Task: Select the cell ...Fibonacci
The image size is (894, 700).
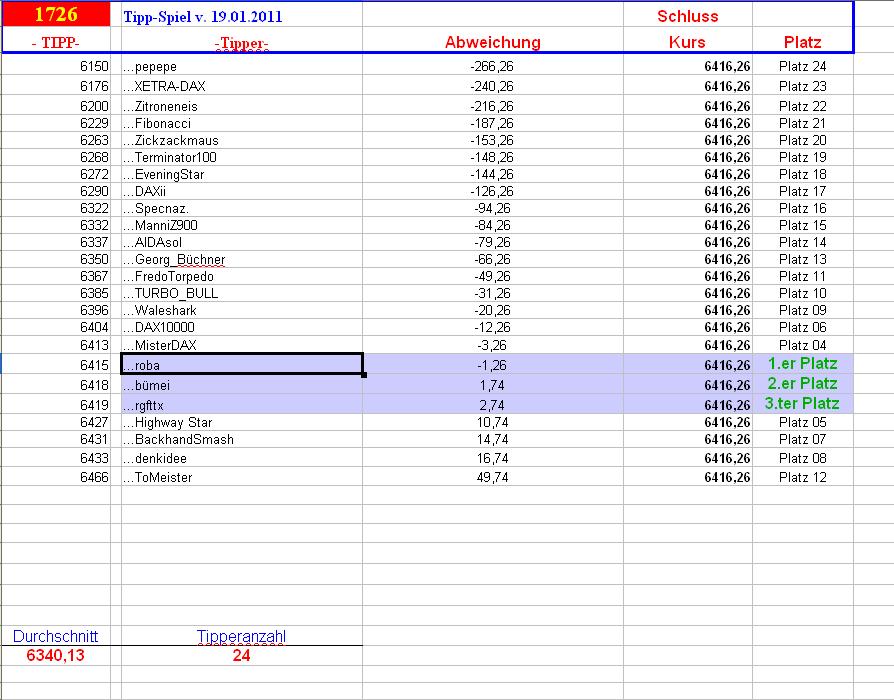Action: pyautogui.click(x=242, y=123)
